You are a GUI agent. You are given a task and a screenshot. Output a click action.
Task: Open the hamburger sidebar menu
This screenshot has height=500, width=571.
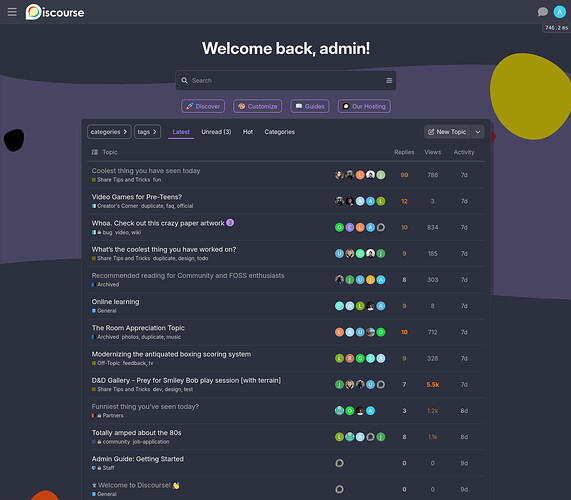tap(12, 12)
